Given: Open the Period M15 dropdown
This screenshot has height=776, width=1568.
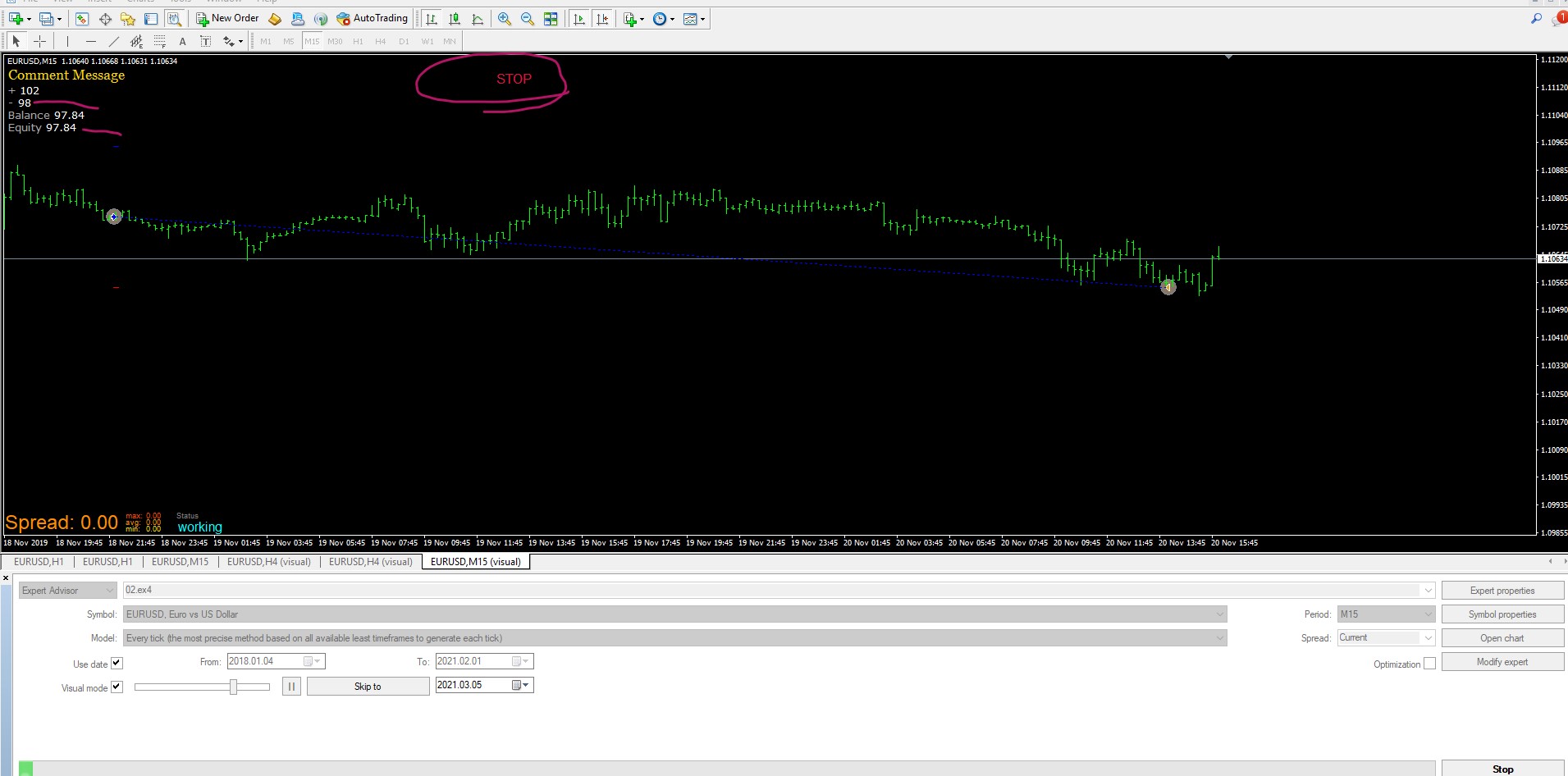Looking at the screenshot, I should [1386, 614].
